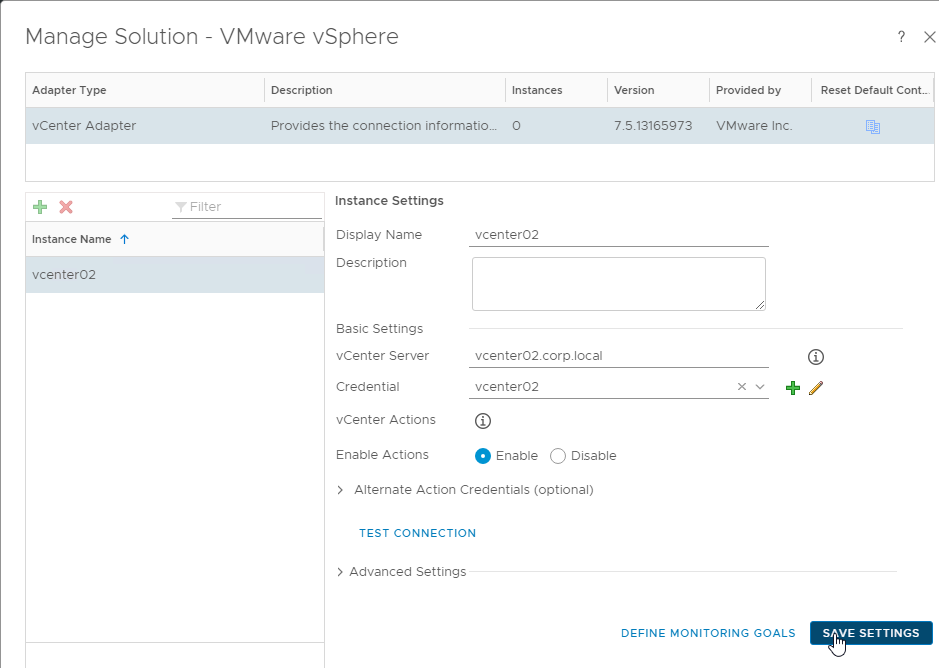Click the vCenter Server input field

619,356
